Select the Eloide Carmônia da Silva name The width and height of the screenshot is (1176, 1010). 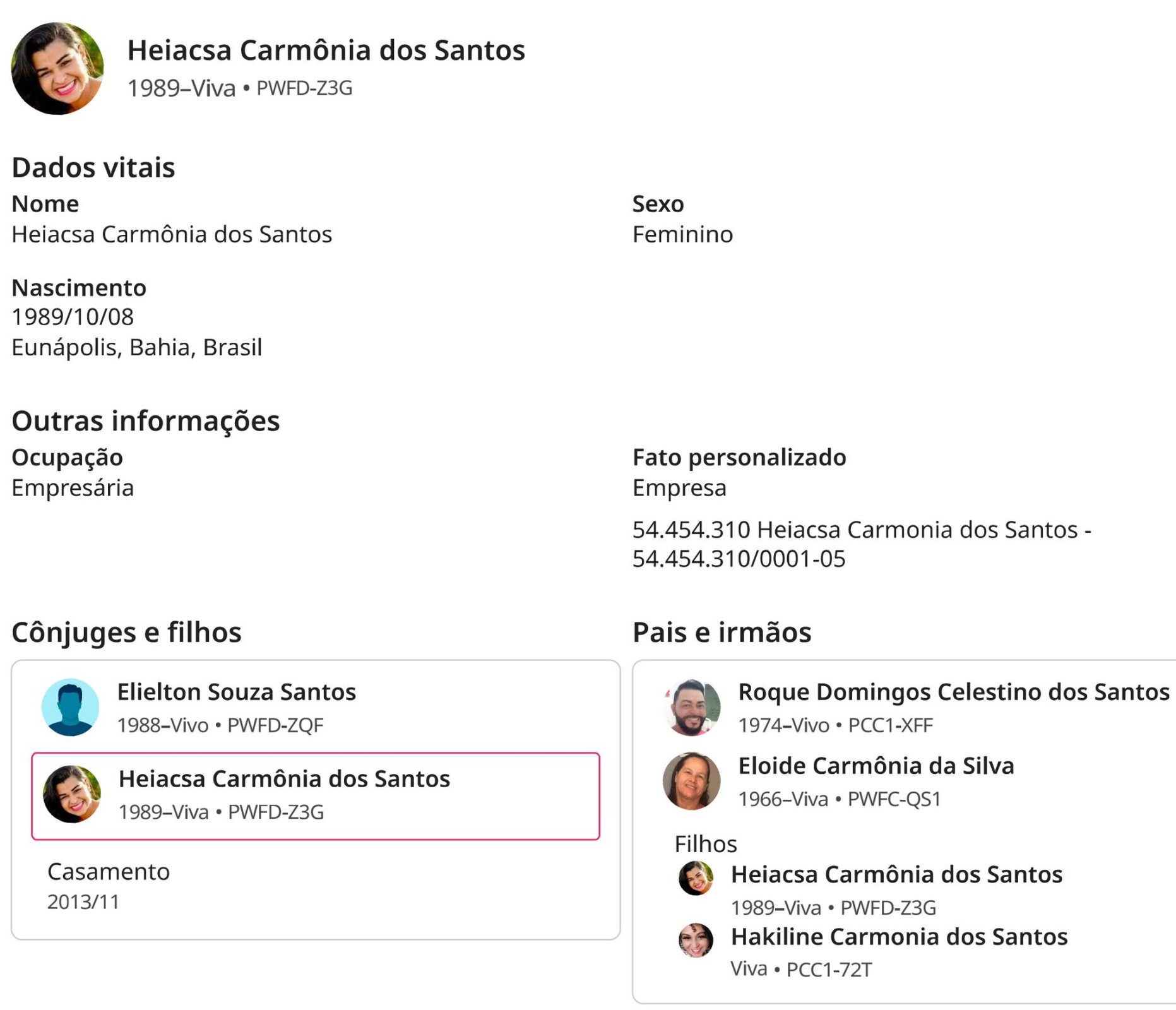(876, 766)
